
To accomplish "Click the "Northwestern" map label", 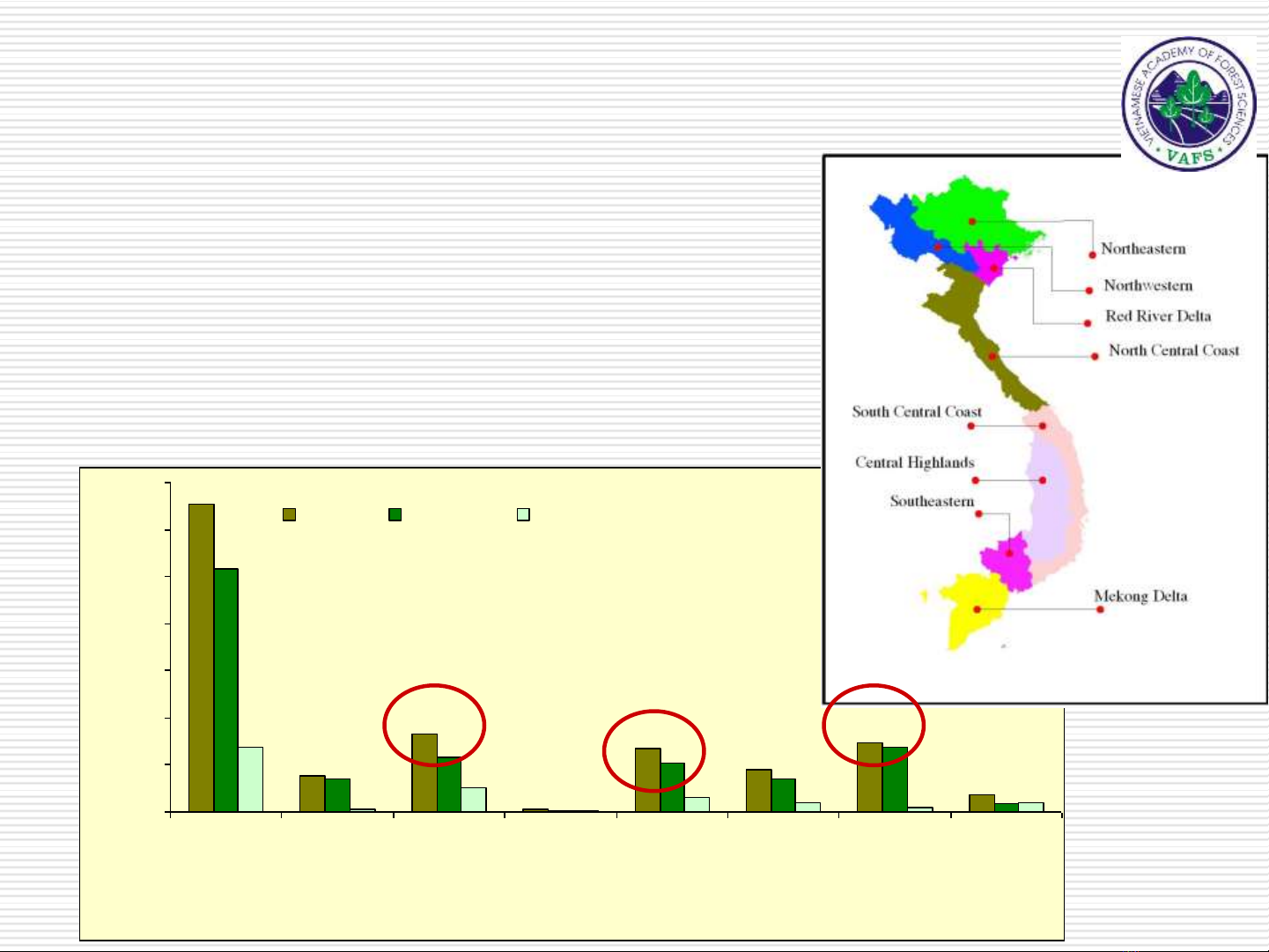I will pos(1148,285).
